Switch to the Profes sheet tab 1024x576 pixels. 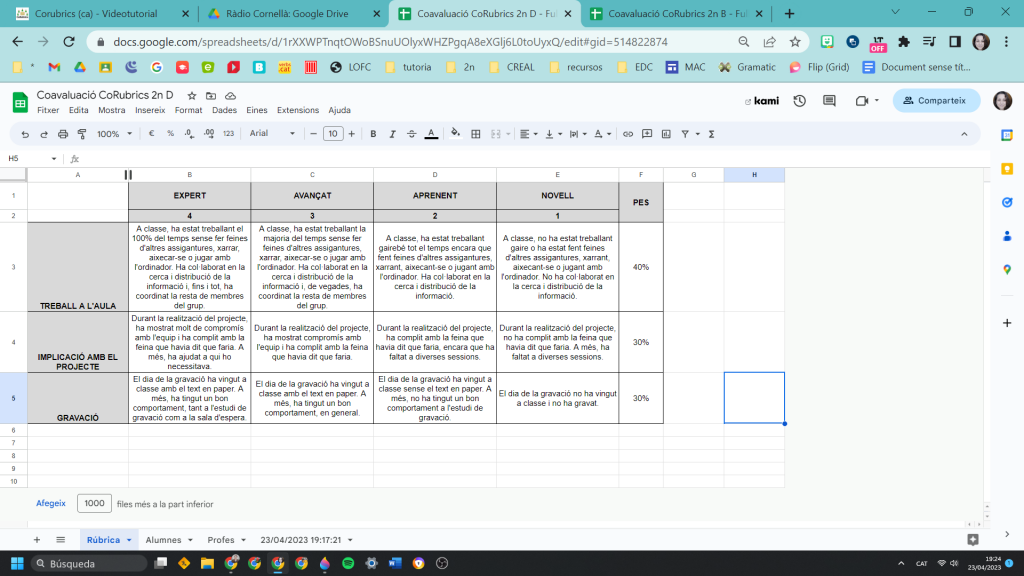point(220,540)
